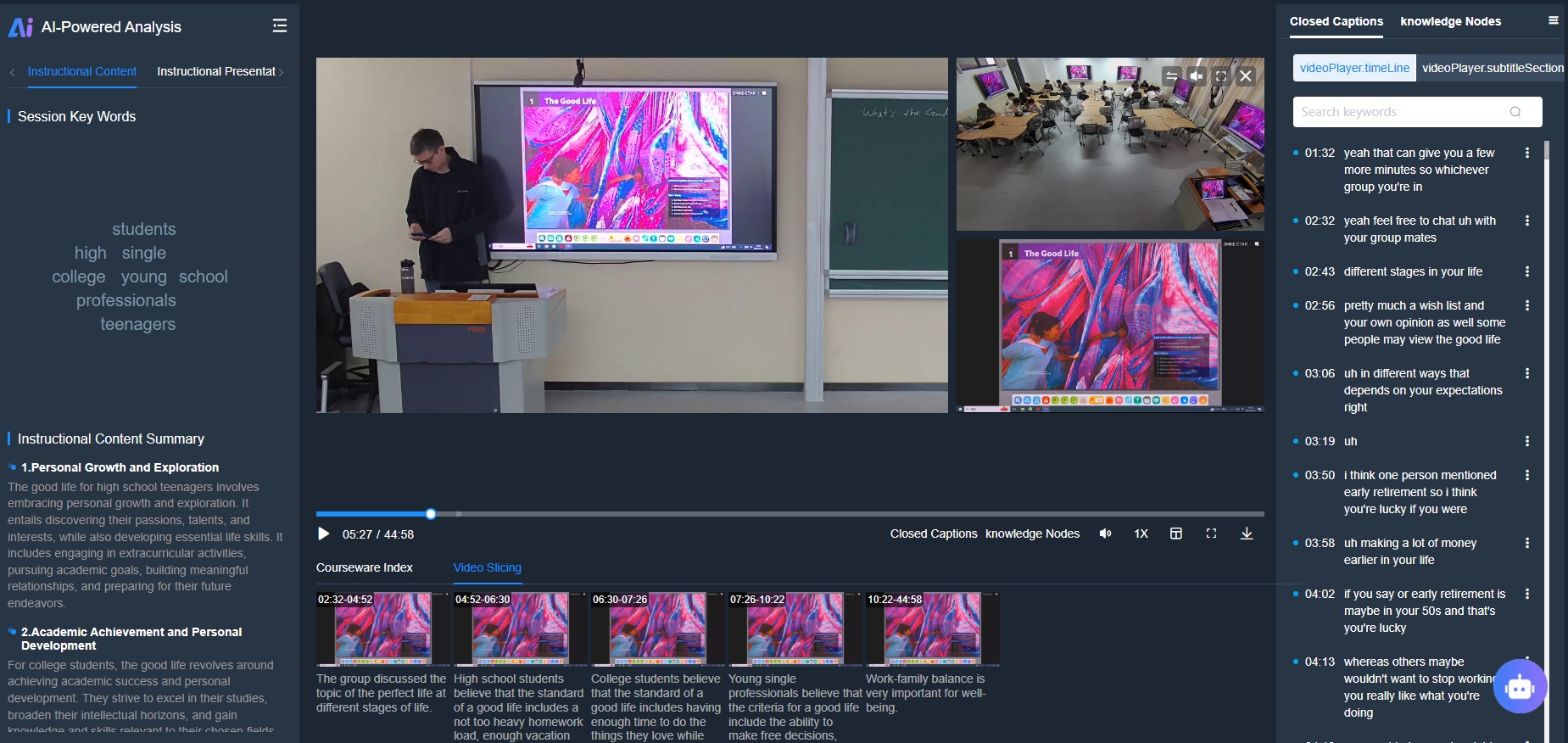Open options for the 03:58 caption
Screen dimensions: 1568x743
[x=1527, y=543]
